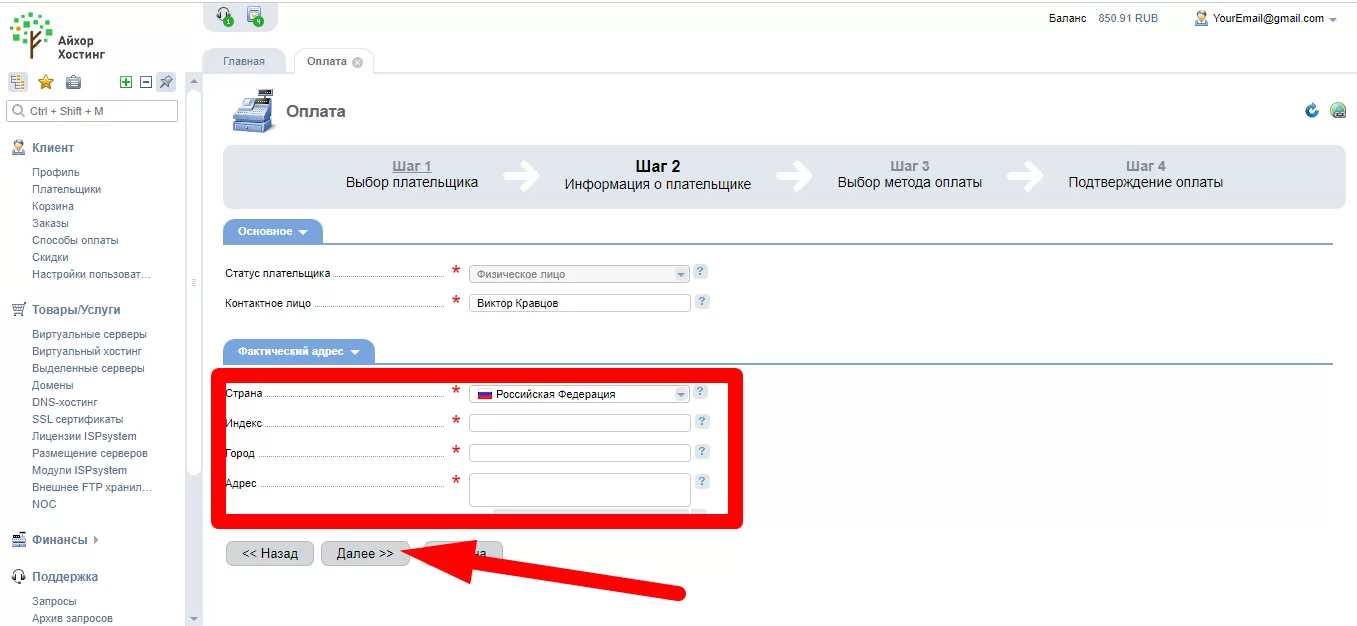
Task: Expand the YourEmail@gmail.com account menu
Action: tap(1266, 18)
